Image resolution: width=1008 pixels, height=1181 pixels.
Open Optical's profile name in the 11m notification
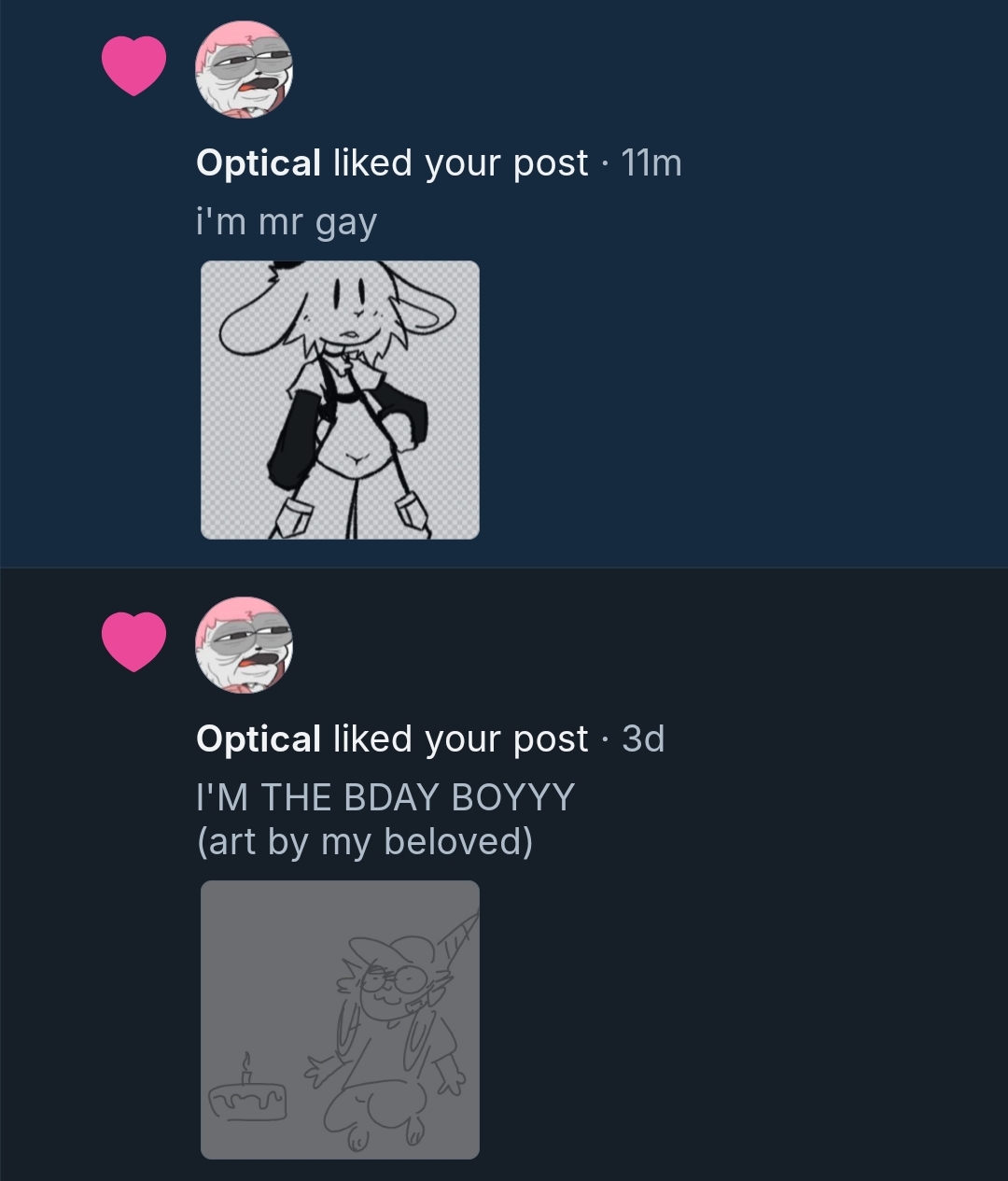259,163
